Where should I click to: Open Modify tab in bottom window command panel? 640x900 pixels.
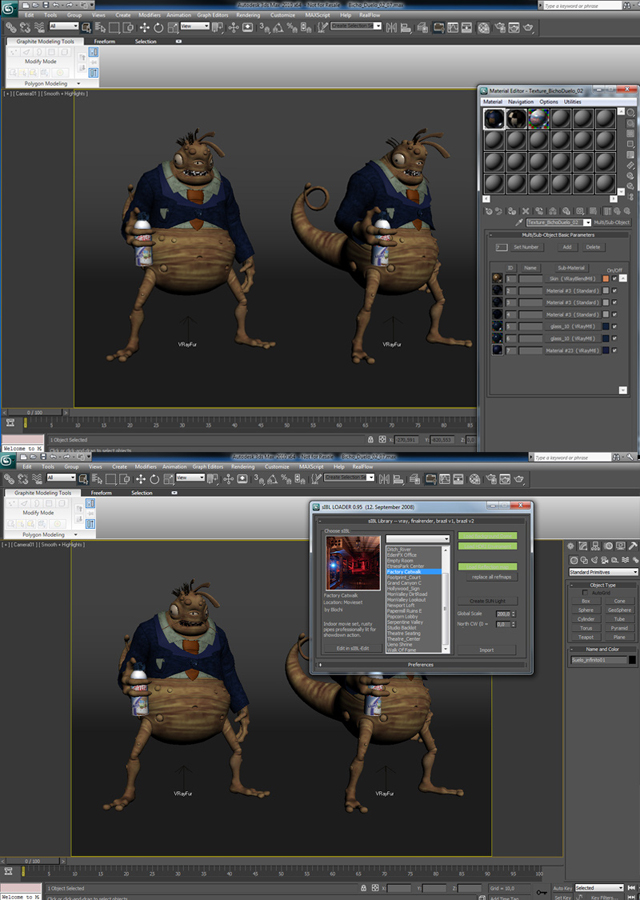[583, 546]
